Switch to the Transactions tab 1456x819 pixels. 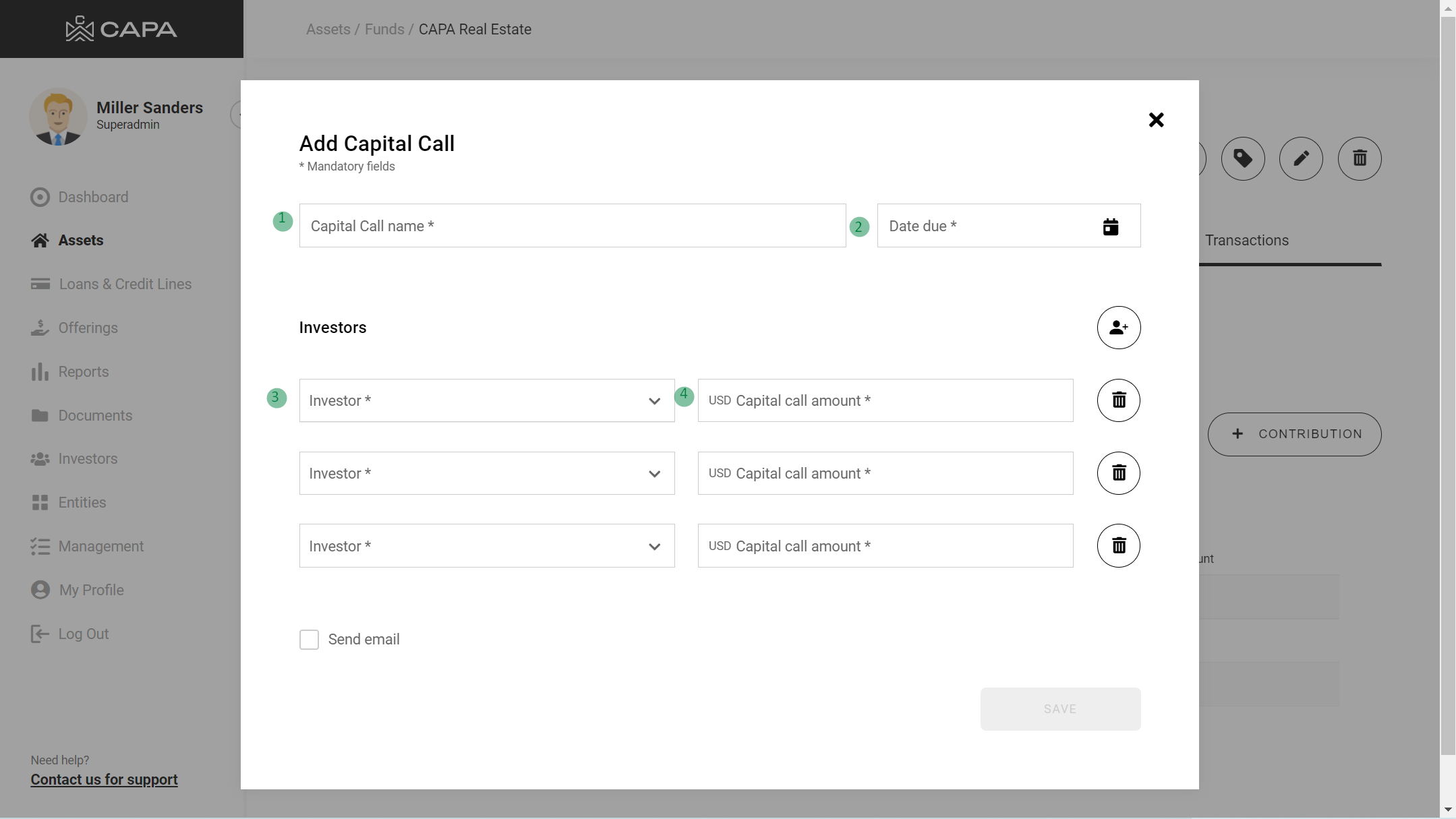pyautogui.click(x=1246, y=241)
